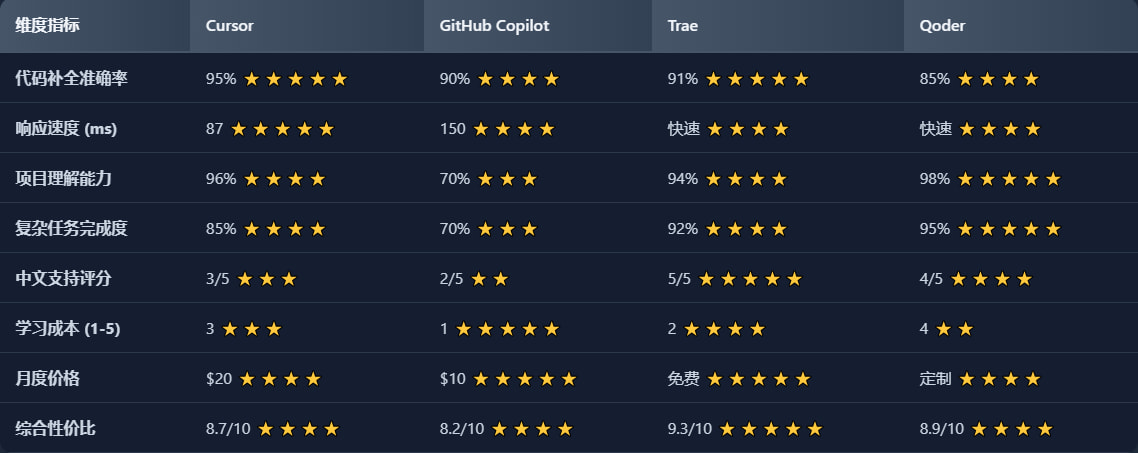Select the 月度价格 row label
This screenshot has width=1138, height=453.
point(48,379)
